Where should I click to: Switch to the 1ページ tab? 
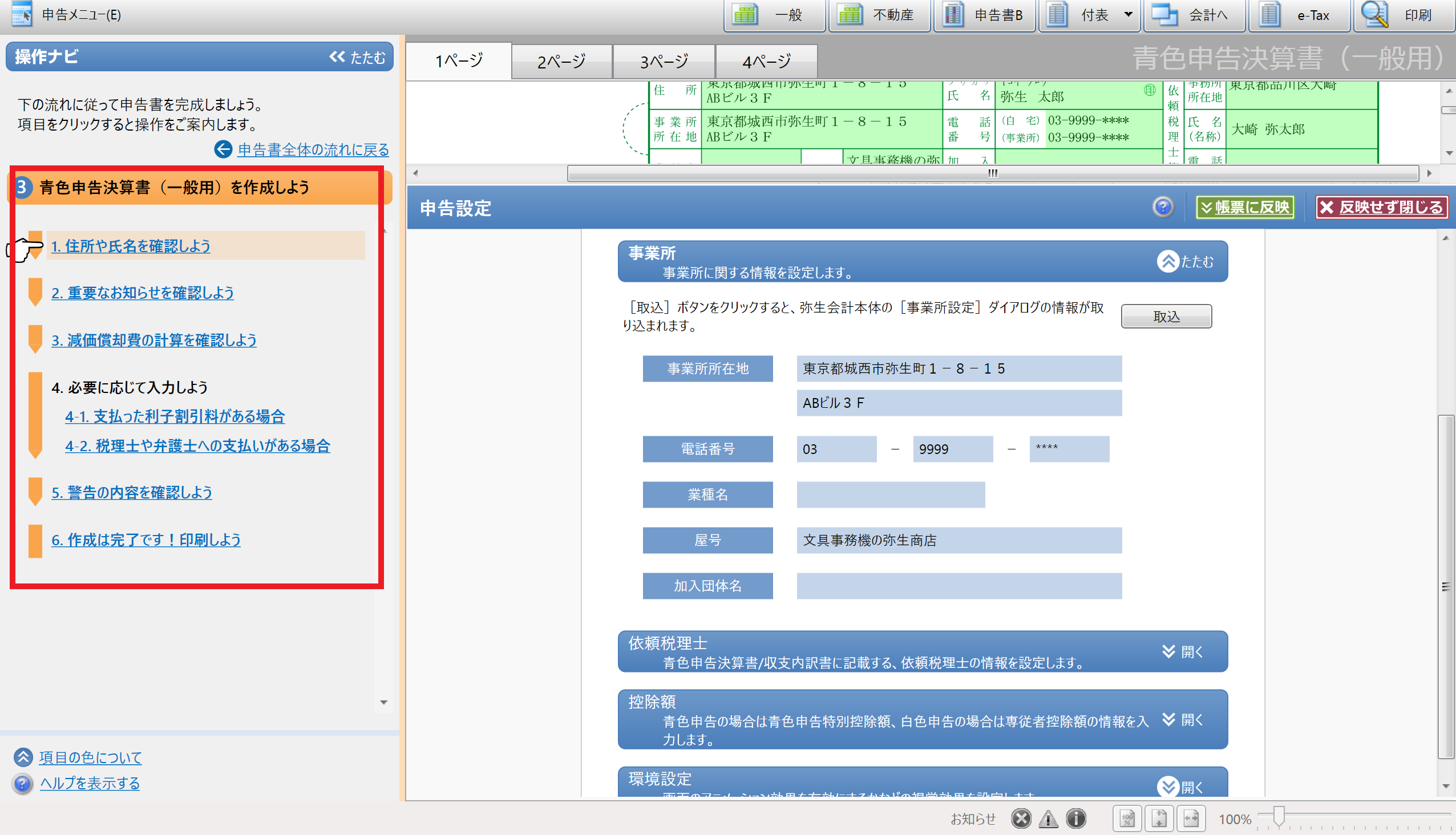[459, 61]
